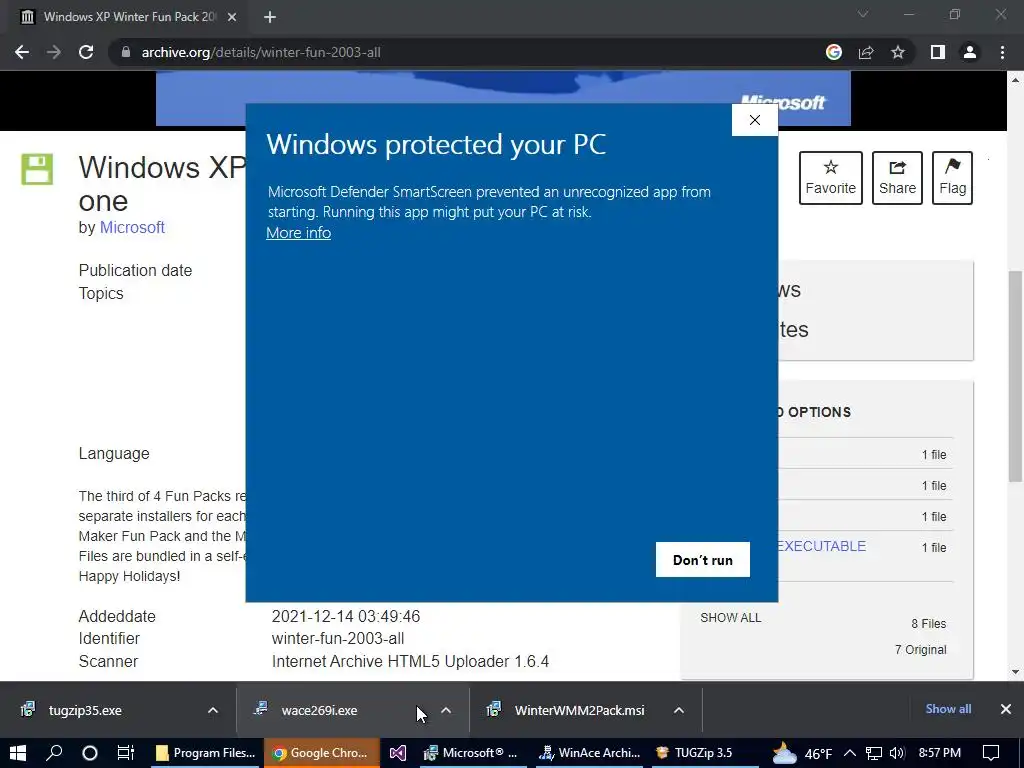Reload the archive.org page
Screen dimensions: 1024x768
pos(86,52)
